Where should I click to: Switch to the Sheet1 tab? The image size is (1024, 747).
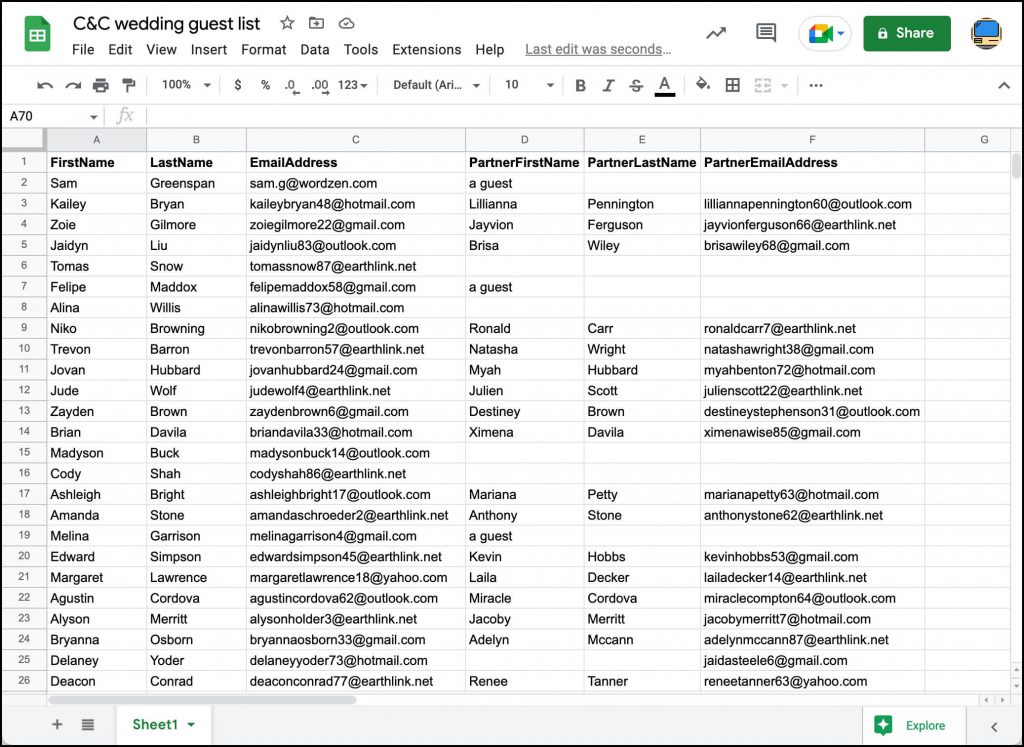(x=155, y=724)
